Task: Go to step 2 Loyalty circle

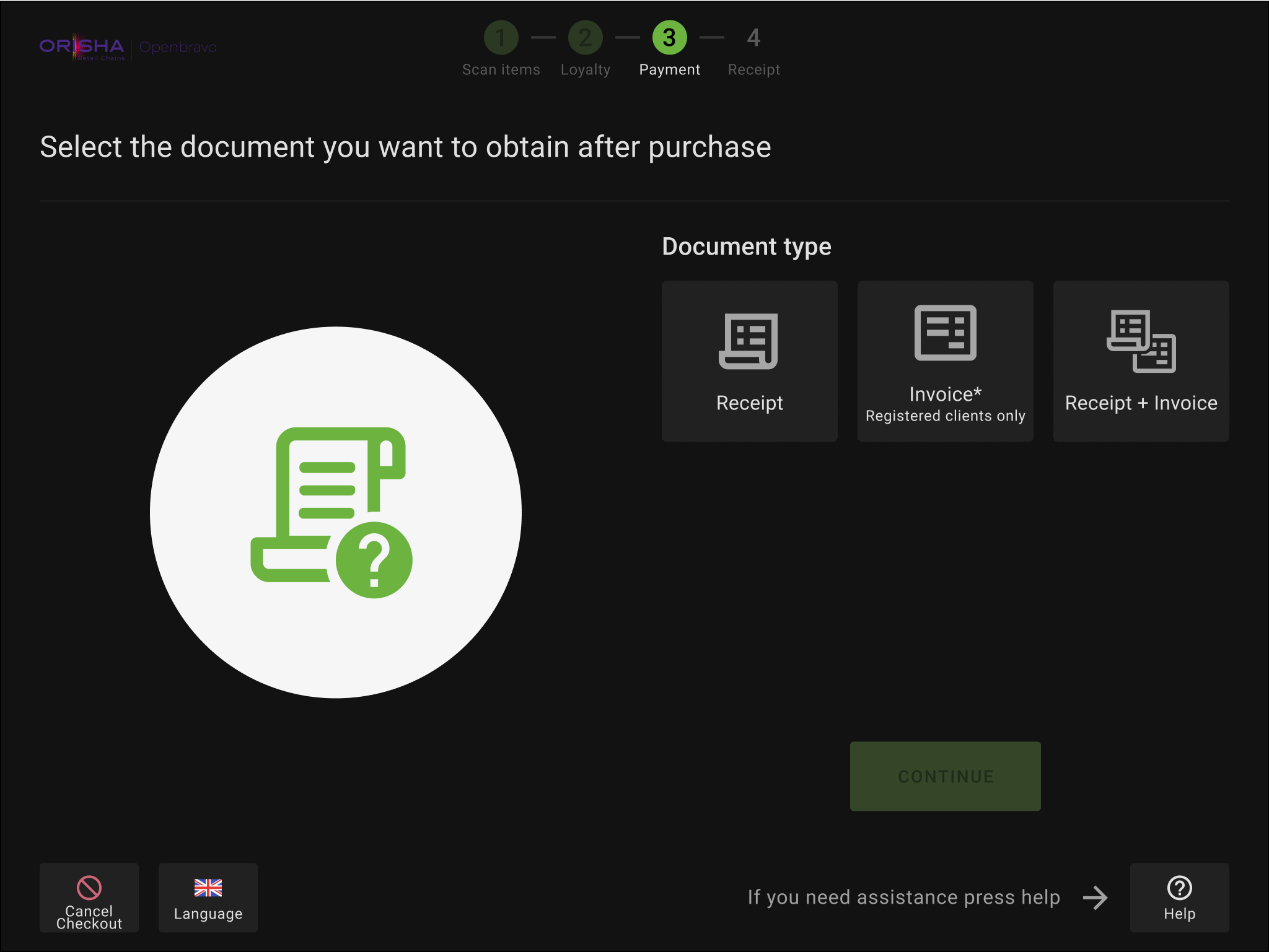Action: click(585, 38)
